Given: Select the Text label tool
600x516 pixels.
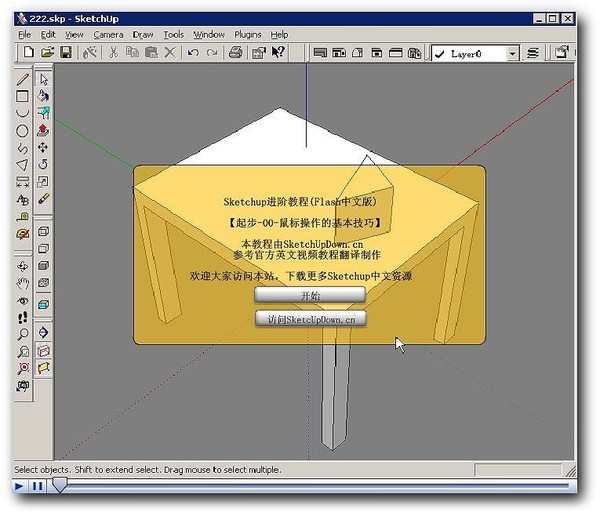Looking at the screenshot, I should (23, 199).
